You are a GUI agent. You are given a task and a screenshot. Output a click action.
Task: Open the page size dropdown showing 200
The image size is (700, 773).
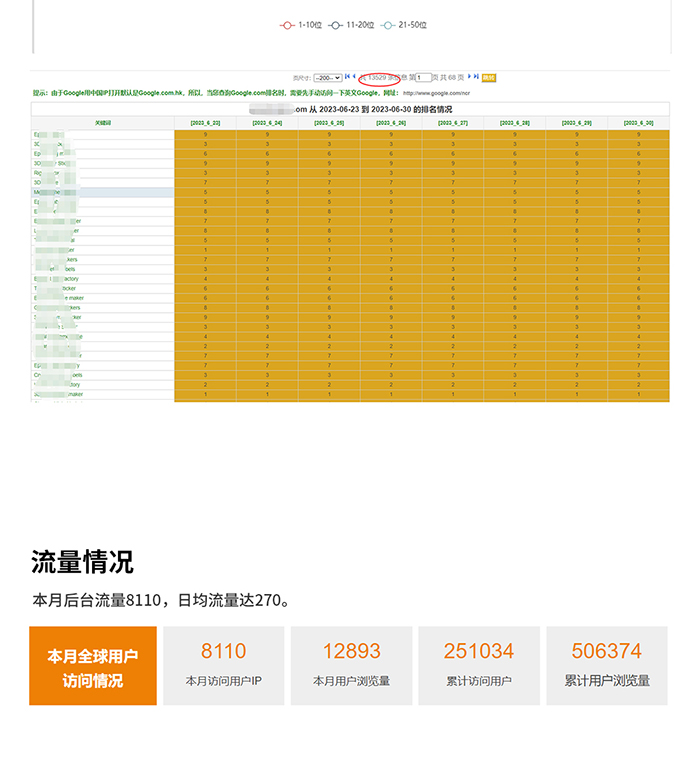pos(328,78)
